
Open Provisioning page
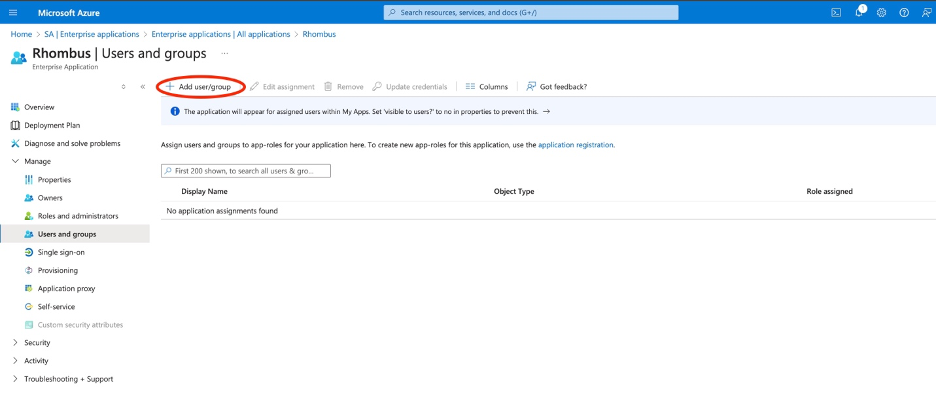coord(58,270)
